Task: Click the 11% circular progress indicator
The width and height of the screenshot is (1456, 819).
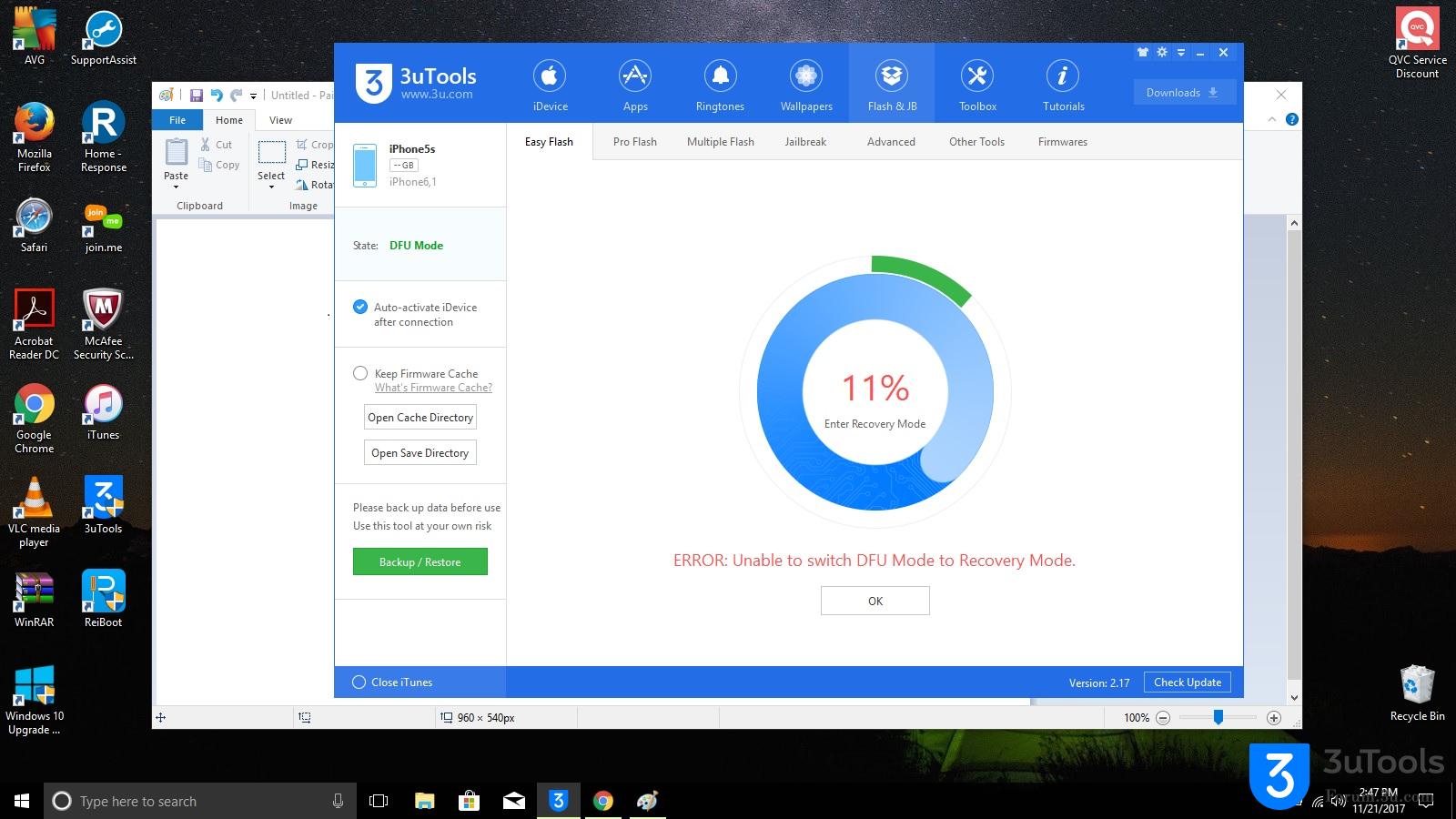Action: [x=875, y=392]
